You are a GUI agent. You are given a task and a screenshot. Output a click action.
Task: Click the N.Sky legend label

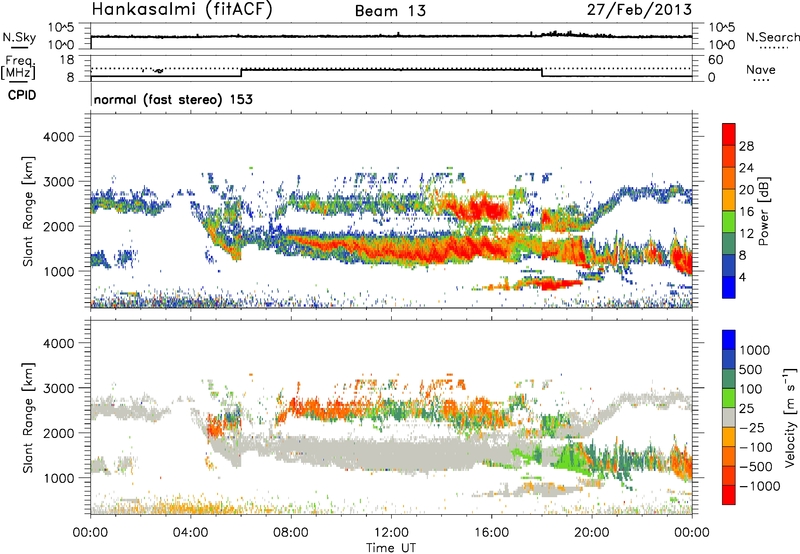pos(19,37)
